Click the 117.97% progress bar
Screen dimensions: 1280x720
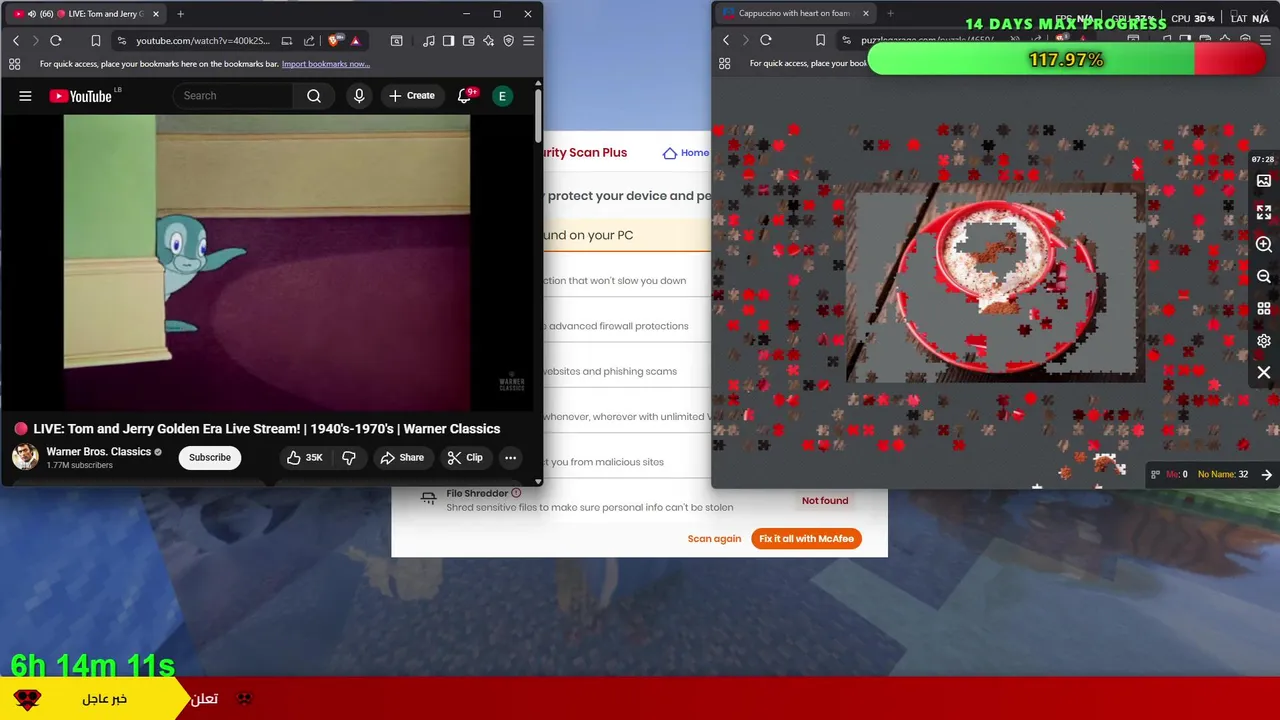coord(1068,60)
